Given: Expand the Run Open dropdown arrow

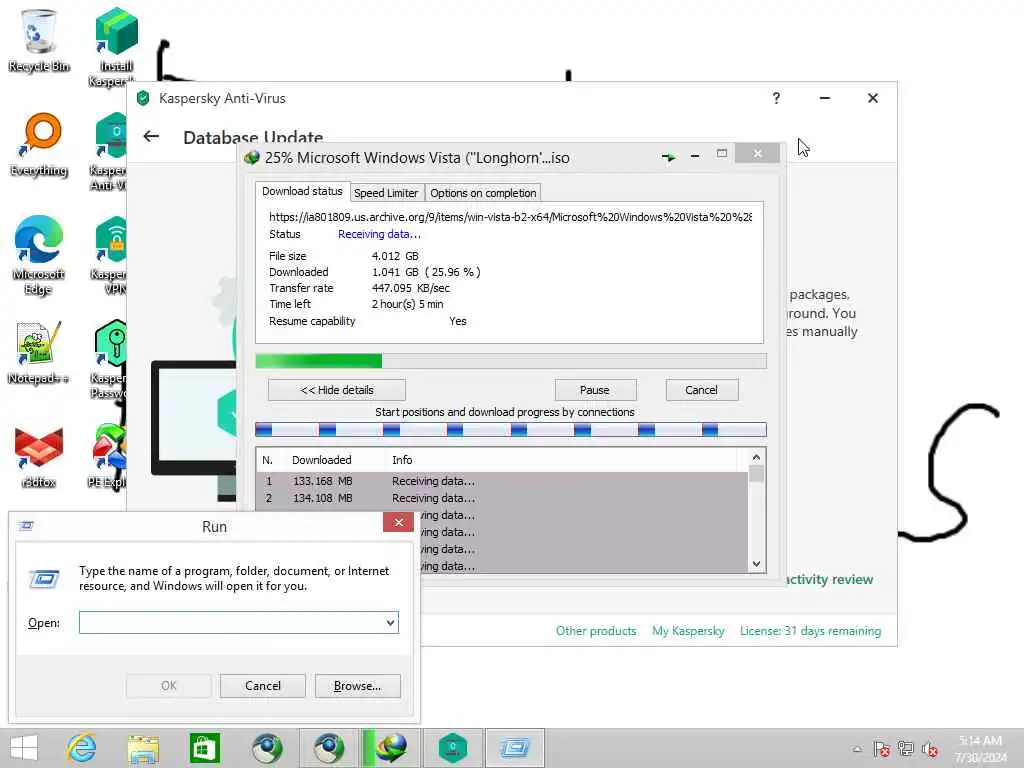Looking at the screenshot, I should click(x=391, y=622).
